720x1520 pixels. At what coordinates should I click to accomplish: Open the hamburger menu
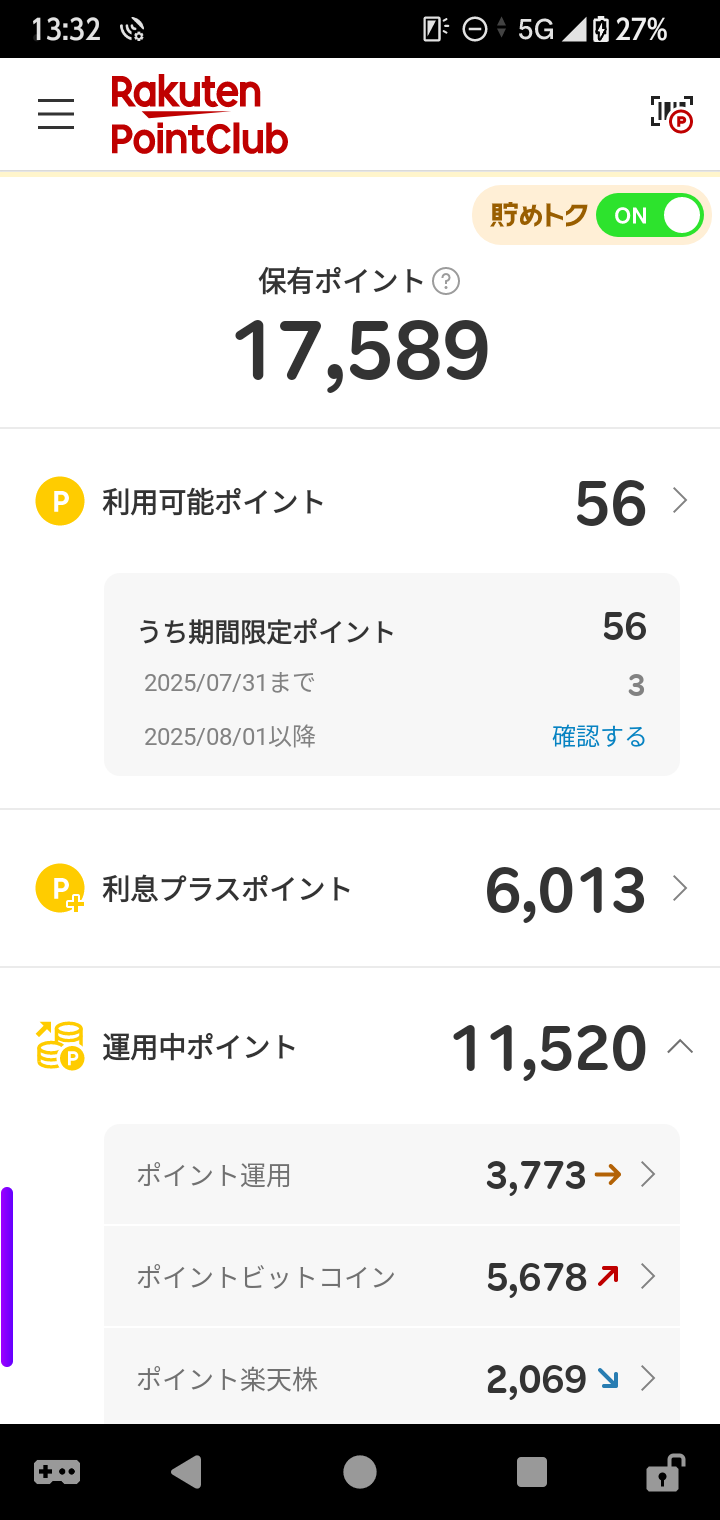tap(56, 114)
